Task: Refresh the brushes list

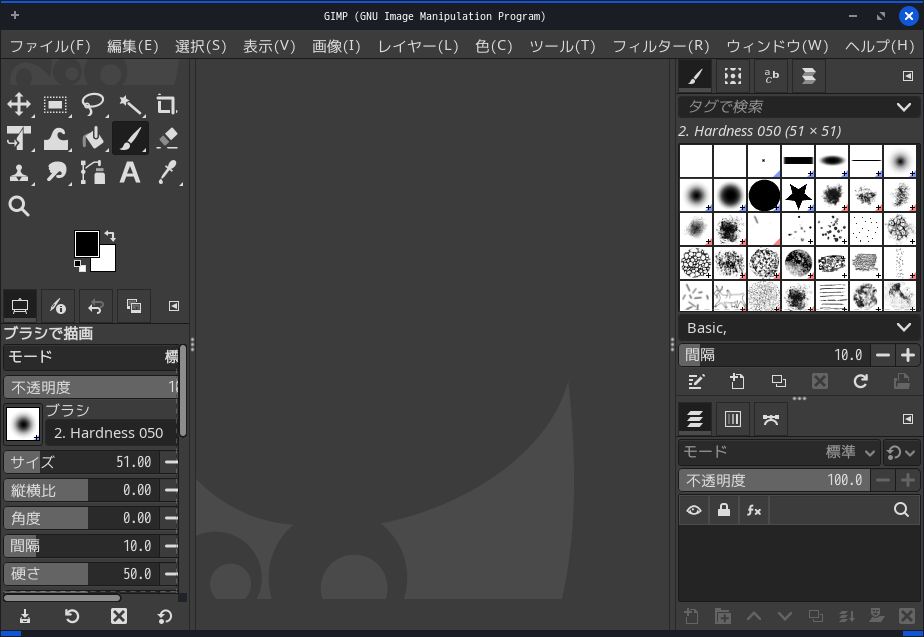Action: [x=860, y=382]
